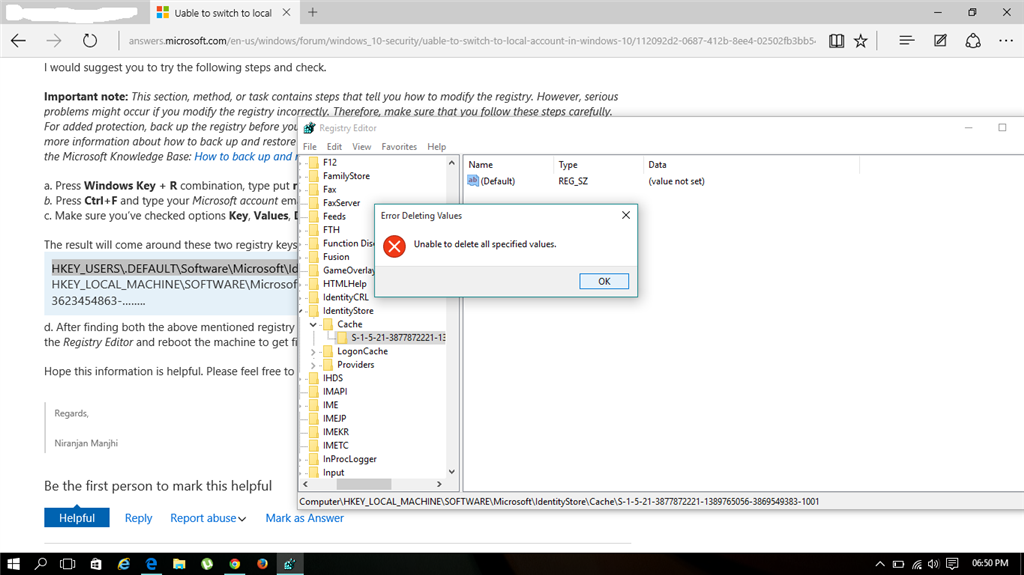Expand the LogonCache registry key
The image size is (1024, 575).
coord(313,352)
